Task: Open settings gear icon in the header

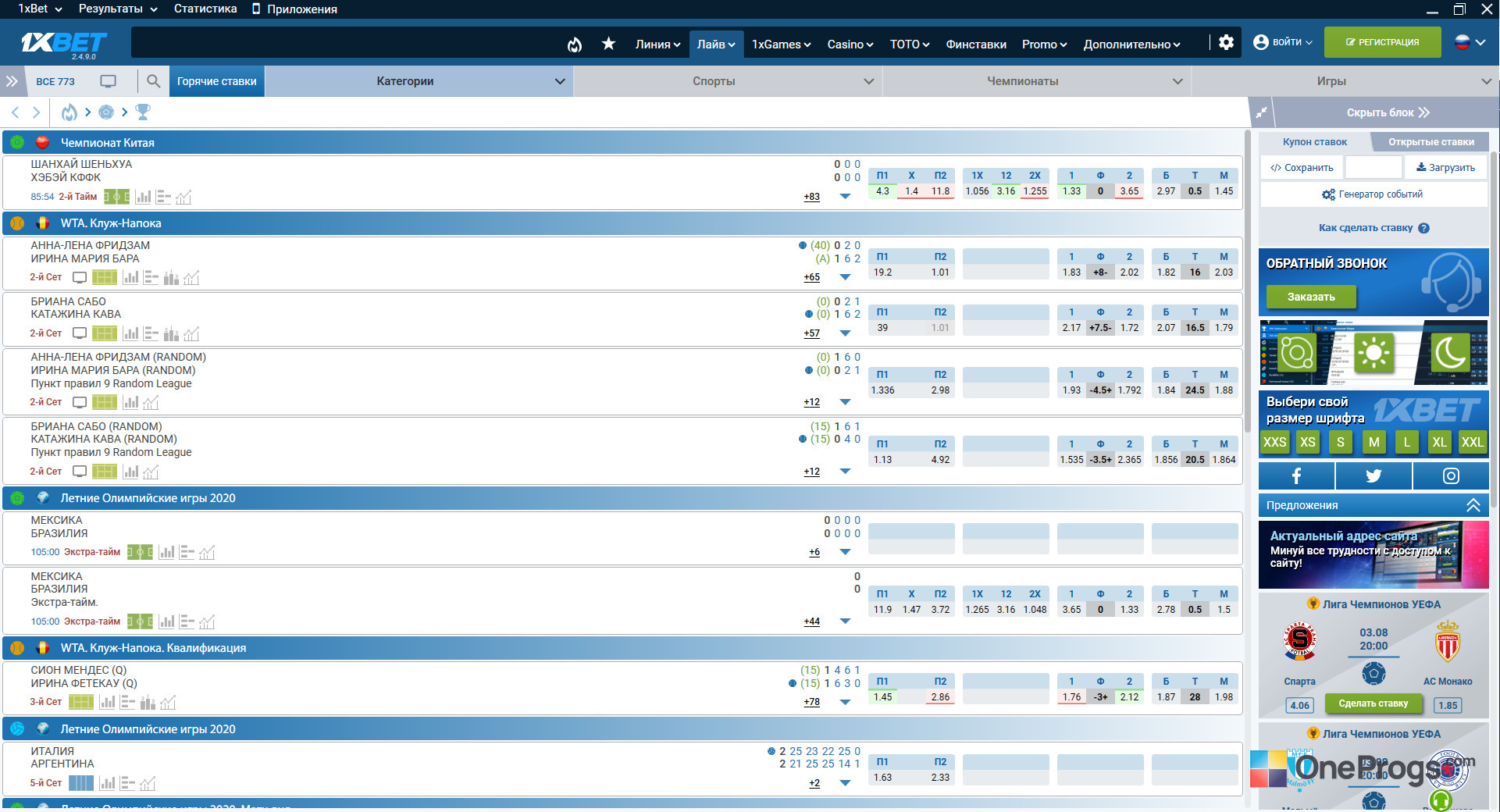Action: point(1226,42)
